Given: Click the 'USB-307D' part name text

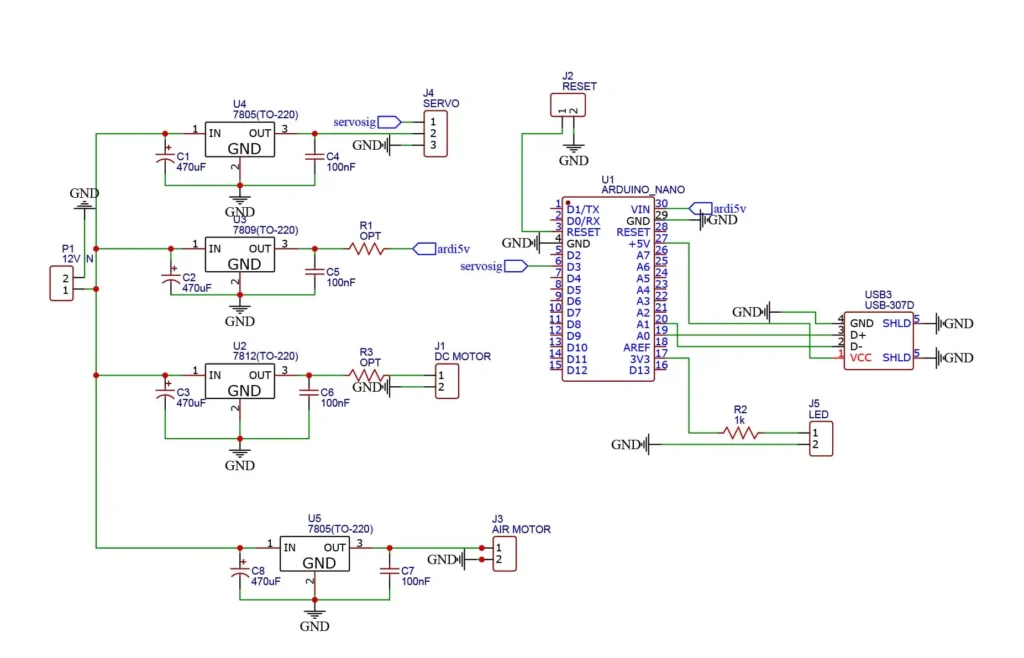Looking at the screenshot, I should click(889, 305).
